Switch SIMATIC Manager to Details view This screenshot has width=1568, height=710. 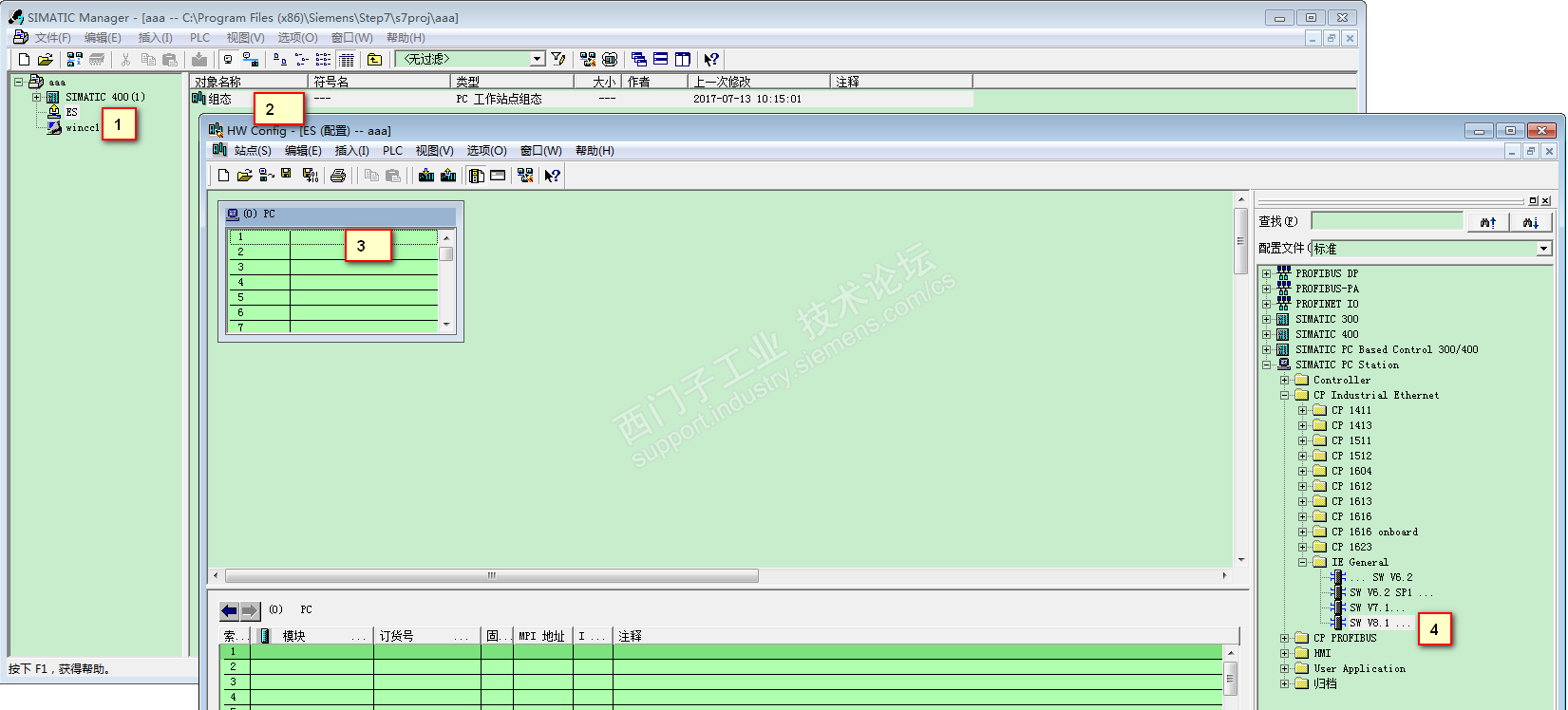[347, 59]
